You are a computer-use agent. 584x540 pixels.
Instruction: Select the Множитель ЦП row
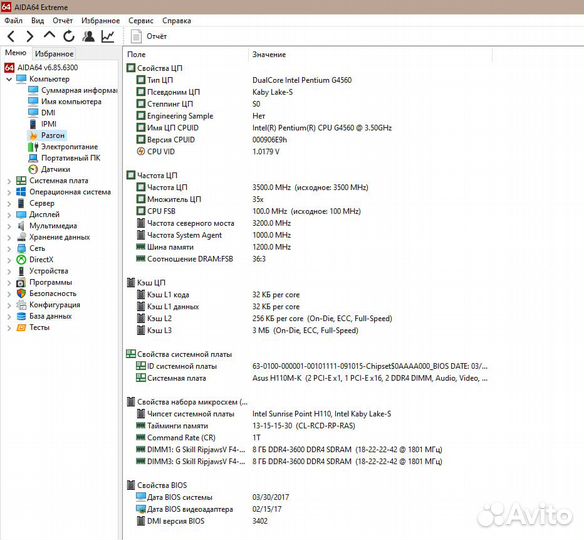pos(200,199)
